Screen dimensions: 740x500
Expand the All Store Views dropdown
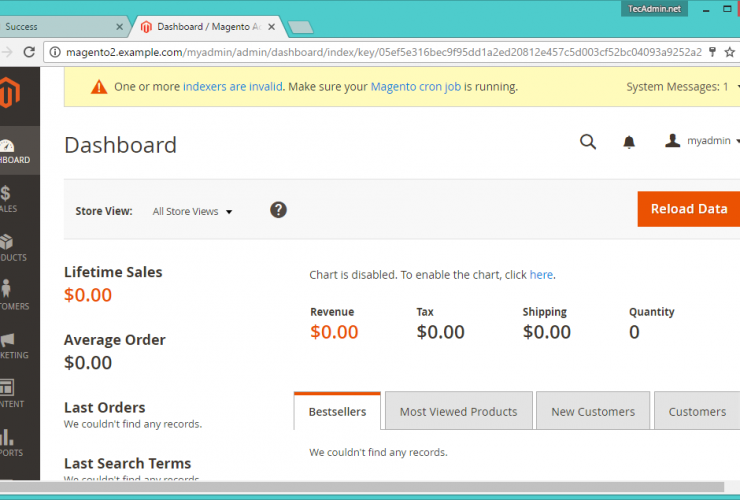pos(192,212)
